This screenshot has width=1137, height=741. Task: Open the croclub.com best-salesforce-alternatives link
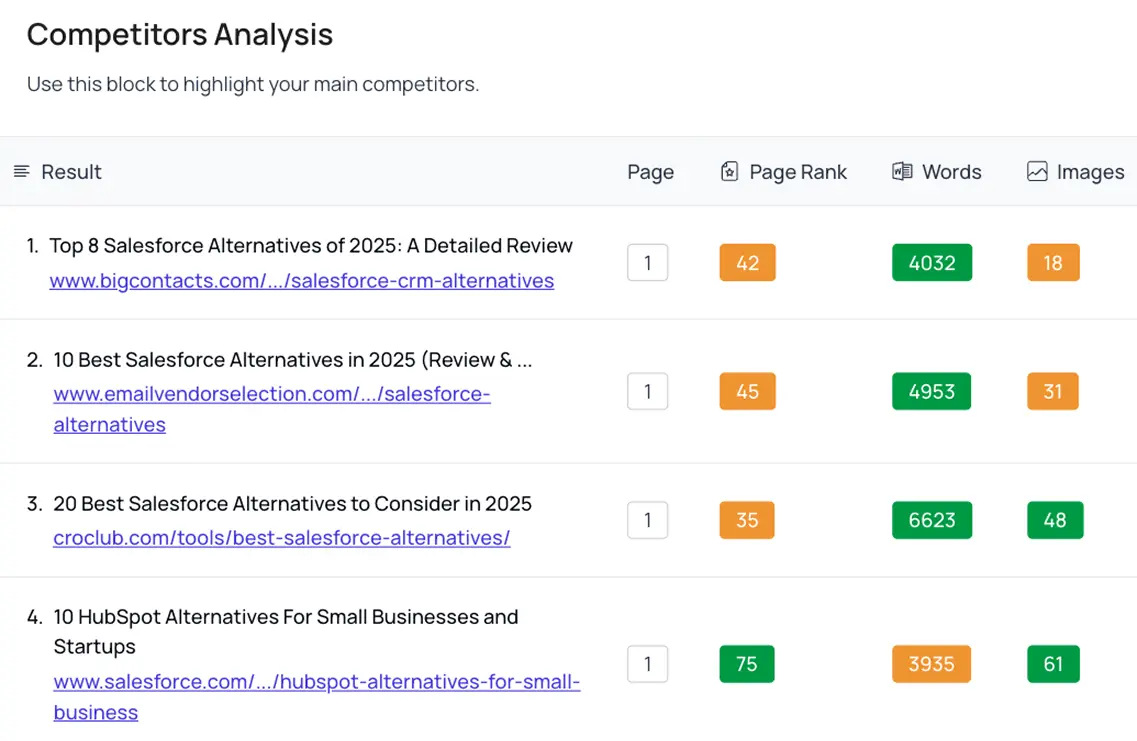click(281, 538)
